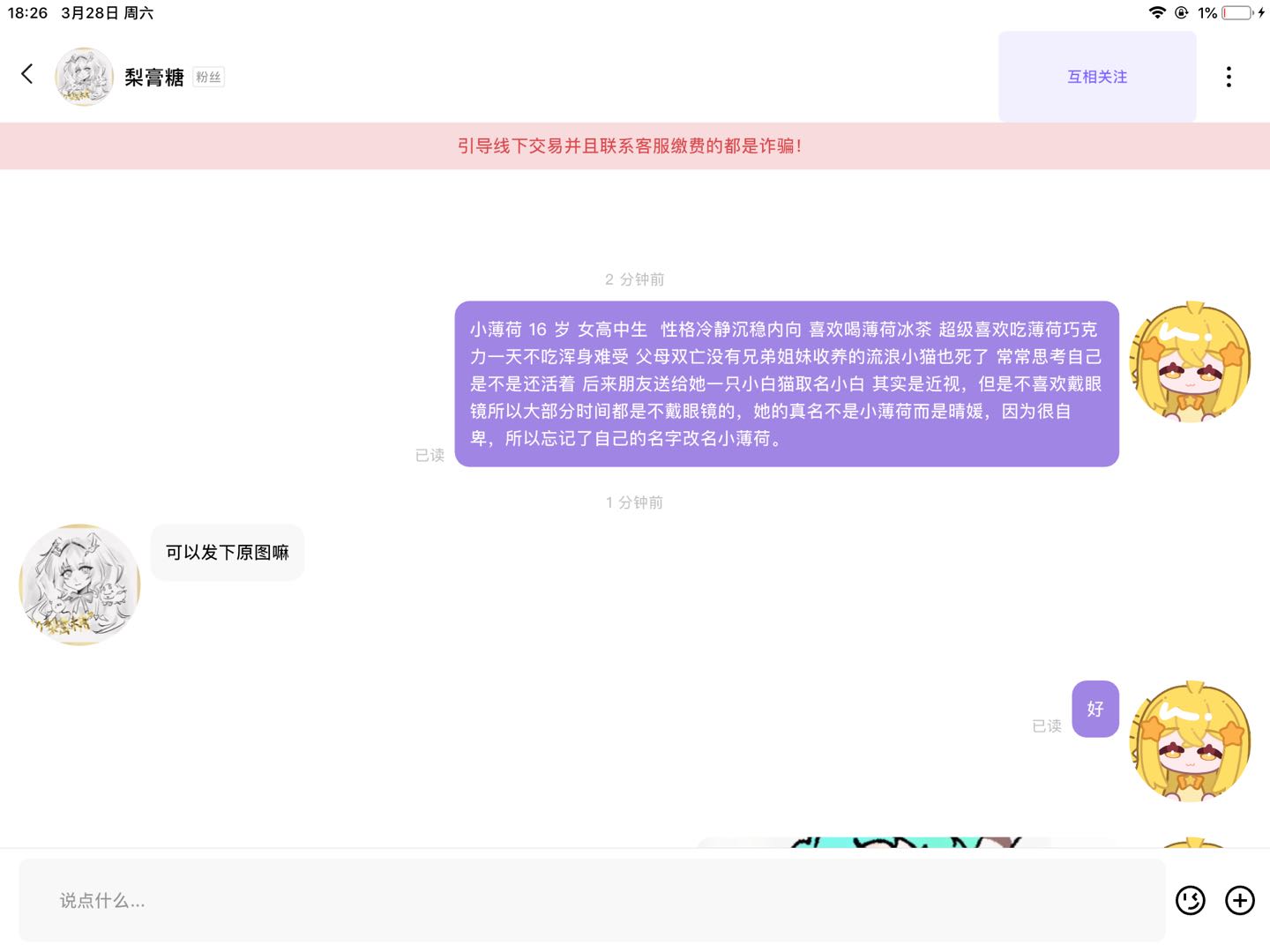Viewport: 1270px width, 952px height.
Task: Tap the red fraud warning banner
Action: tap(630, 146)
